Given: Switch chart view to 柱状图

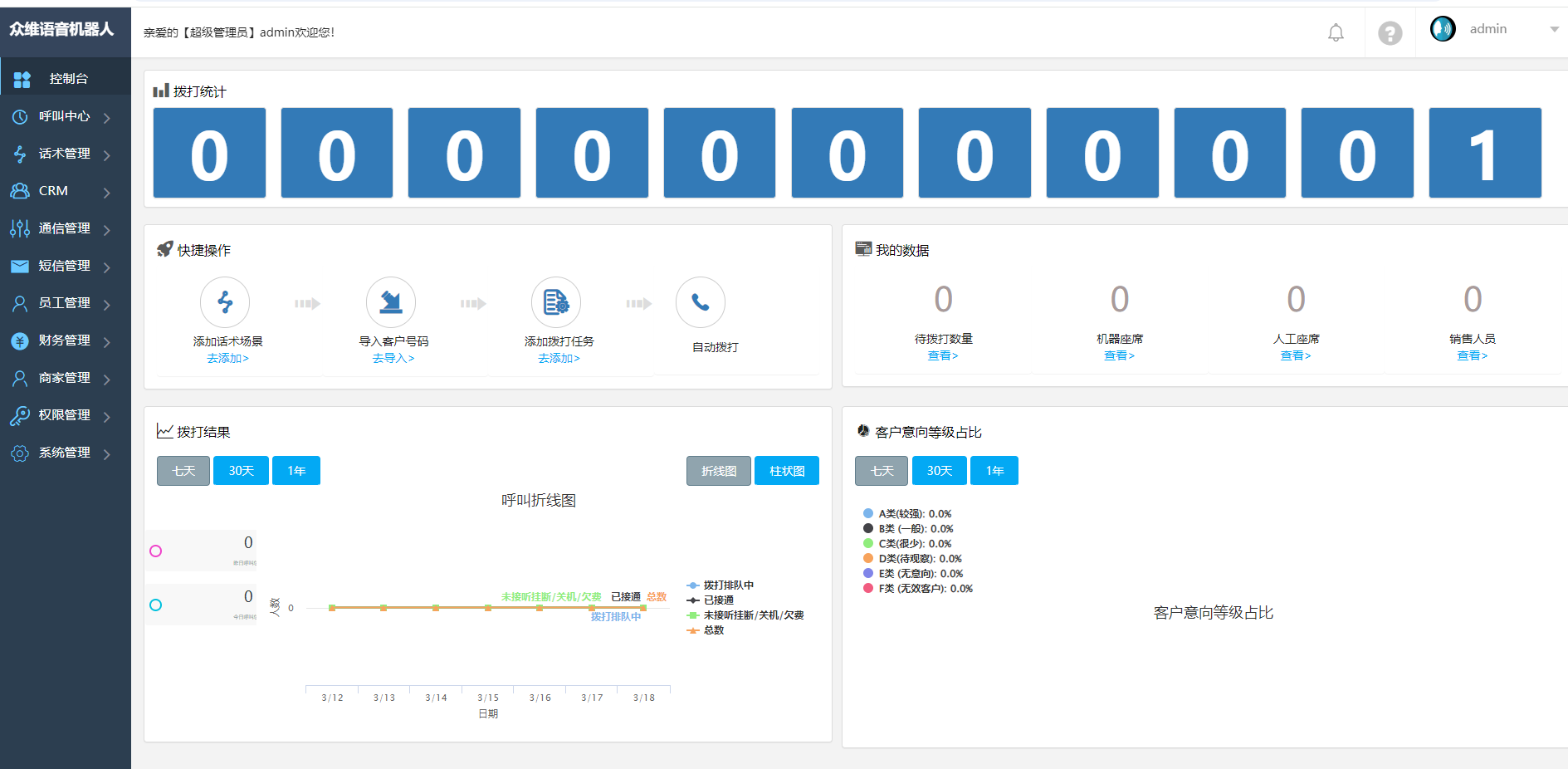Looking at the screenshot, I should pyautogui.click(x=786, y=471).
